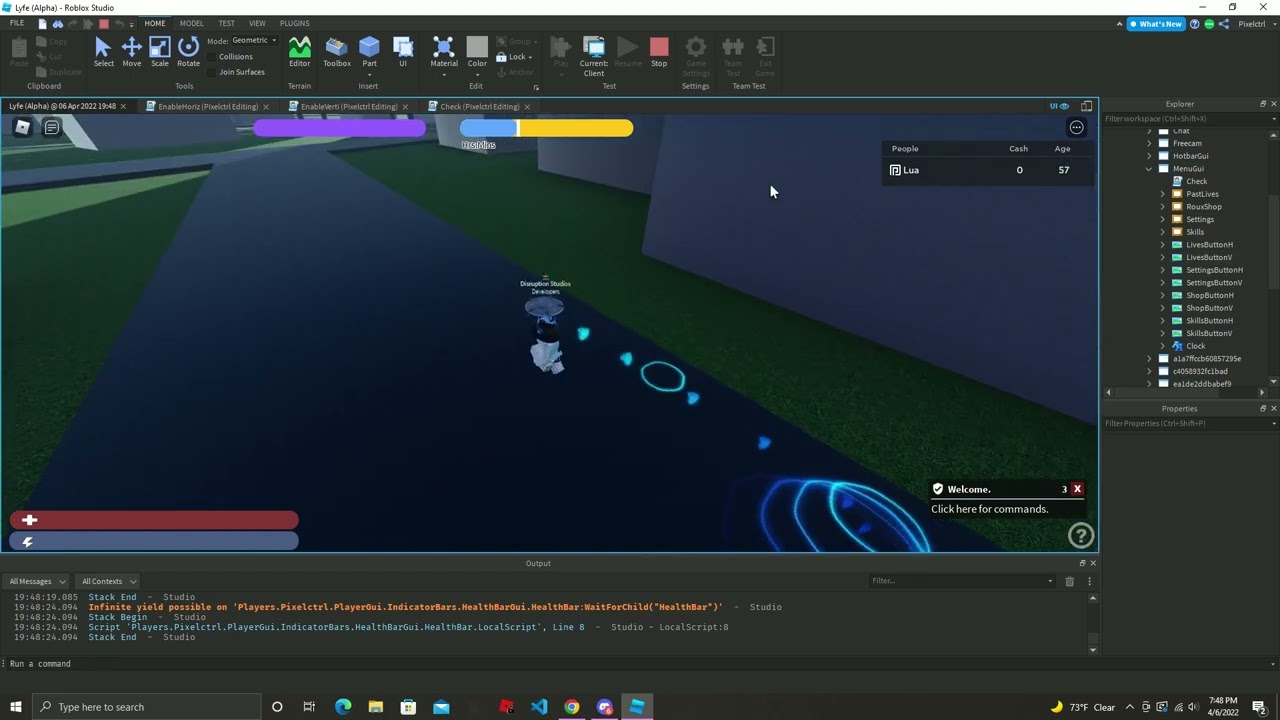The width and height of the screenshot is (1280, 720).
Task: Open the Mode Geometric dropdown
Action: pos(254,41)
